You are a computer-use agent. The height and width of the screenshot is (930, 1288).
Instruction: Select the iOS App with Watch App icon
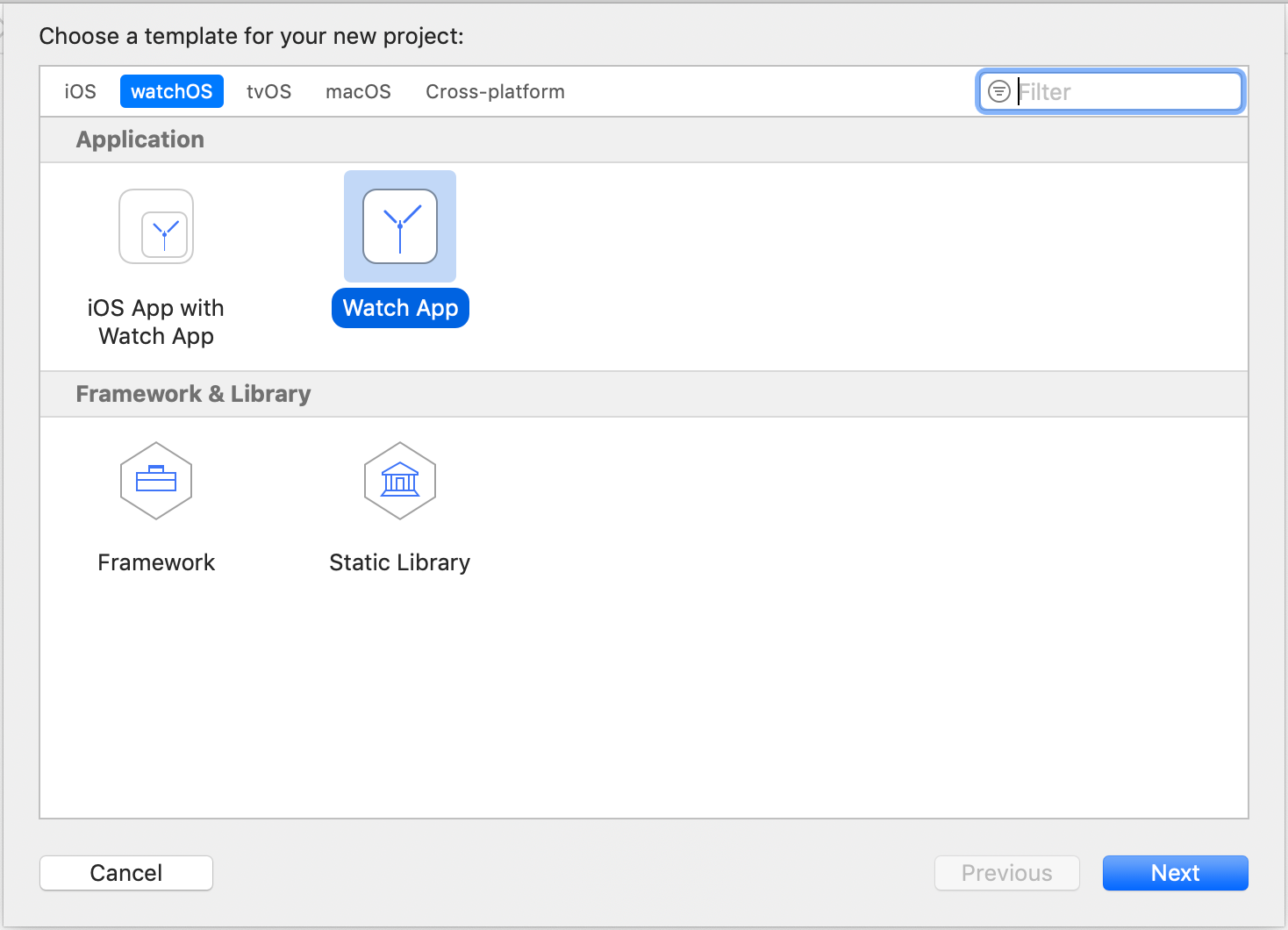(x=156, y=226)
